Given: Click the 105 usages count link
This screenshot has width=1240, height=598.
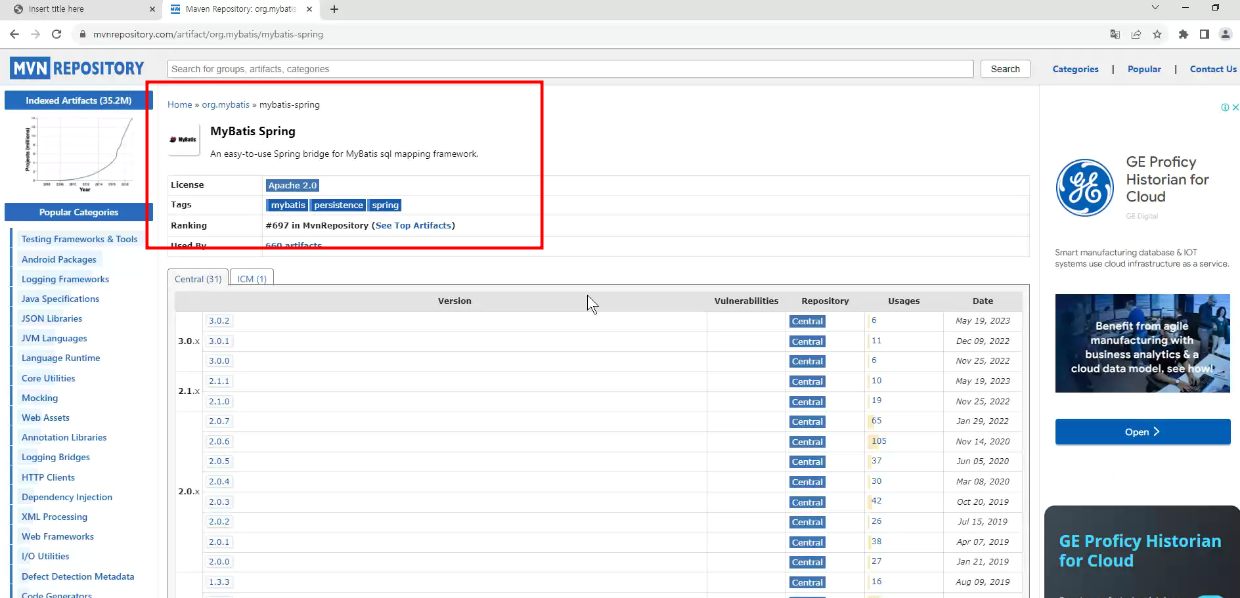Looking at the screenshot, I should [878, 441].
